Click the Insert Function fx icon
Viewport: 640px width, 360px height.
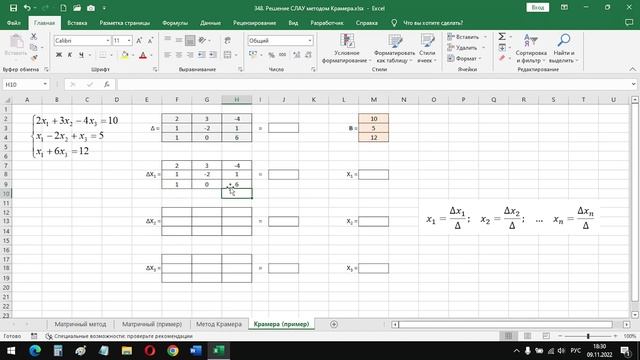107,84
